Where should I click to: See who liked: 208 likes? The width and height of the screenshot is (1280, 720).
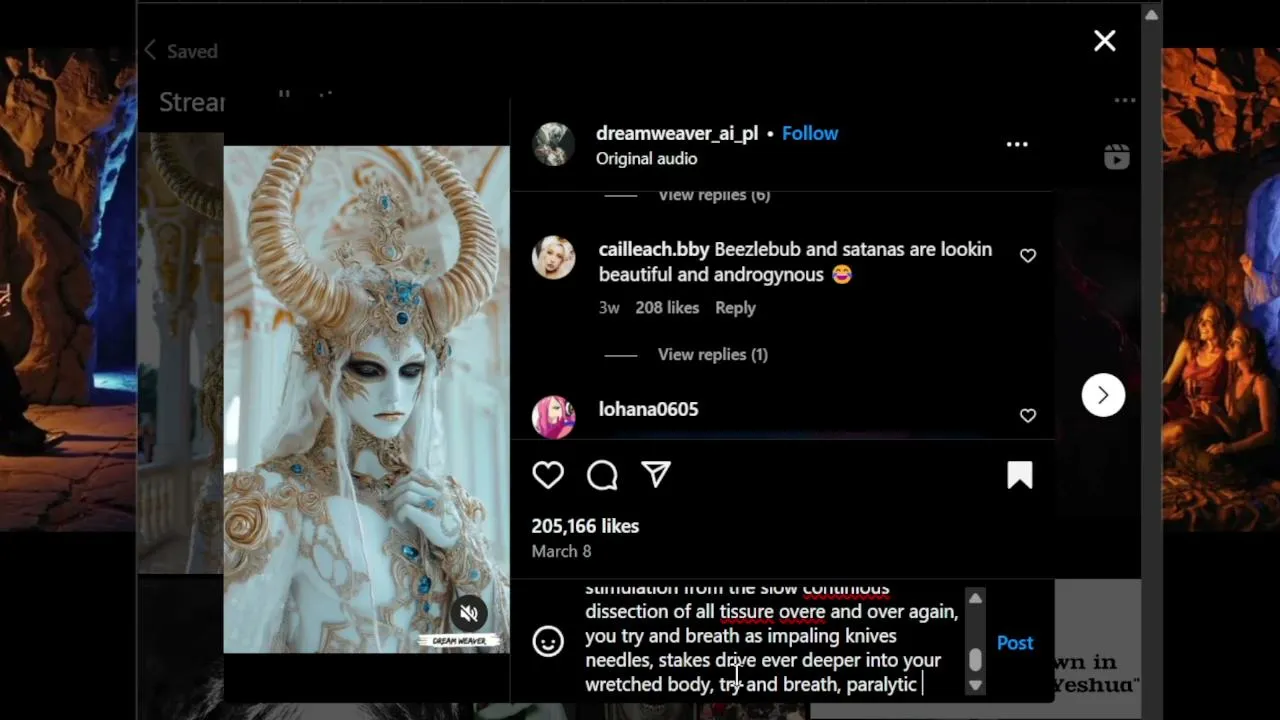pos(667,308)
